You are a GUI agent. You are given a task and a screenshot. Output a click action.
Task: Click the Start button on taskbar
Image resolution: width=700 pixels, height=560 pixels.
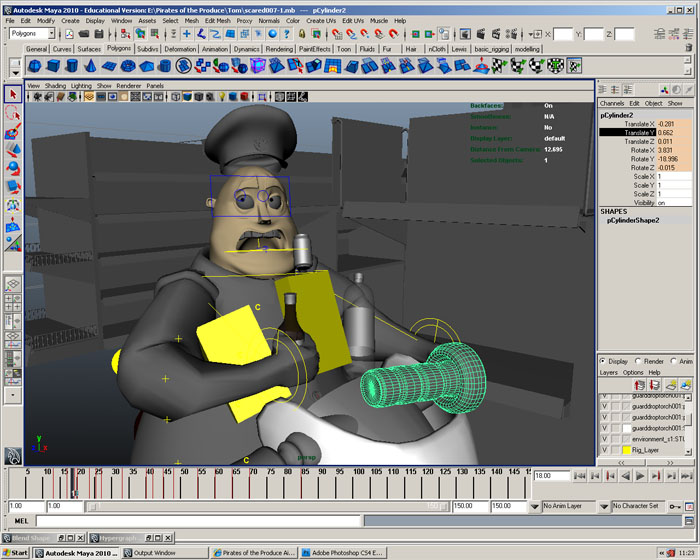click(15, 553)
